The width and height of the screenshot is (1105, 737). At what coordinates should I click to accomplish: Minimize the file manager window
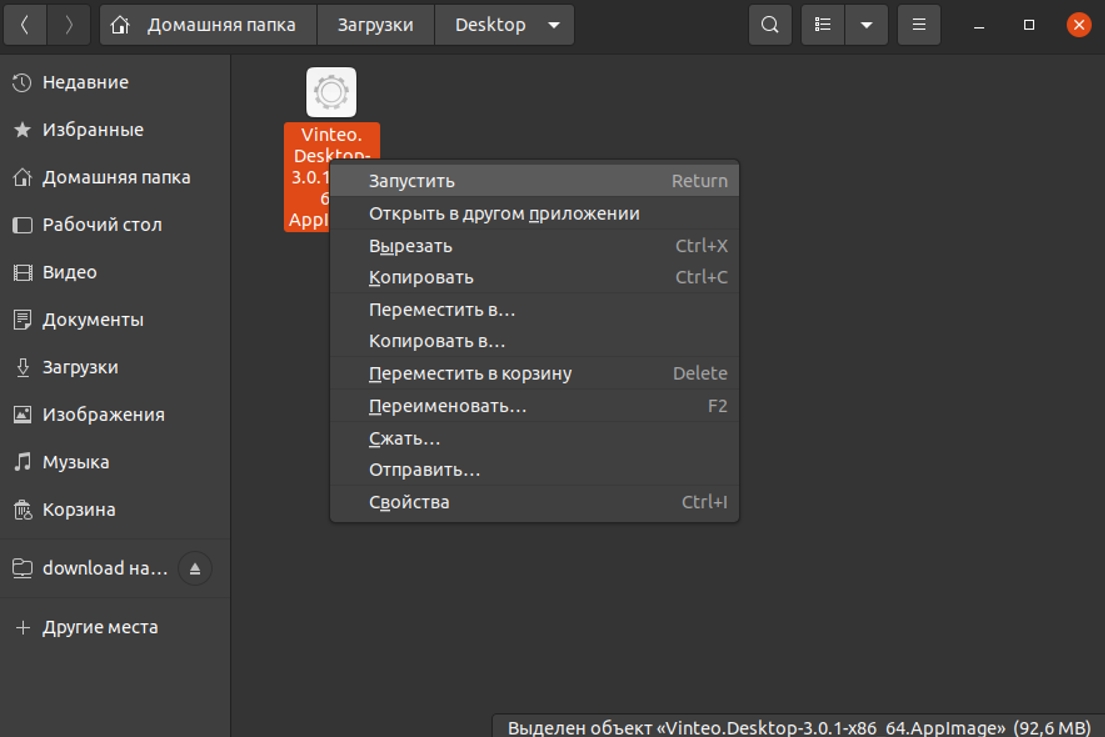coord(979,25)
